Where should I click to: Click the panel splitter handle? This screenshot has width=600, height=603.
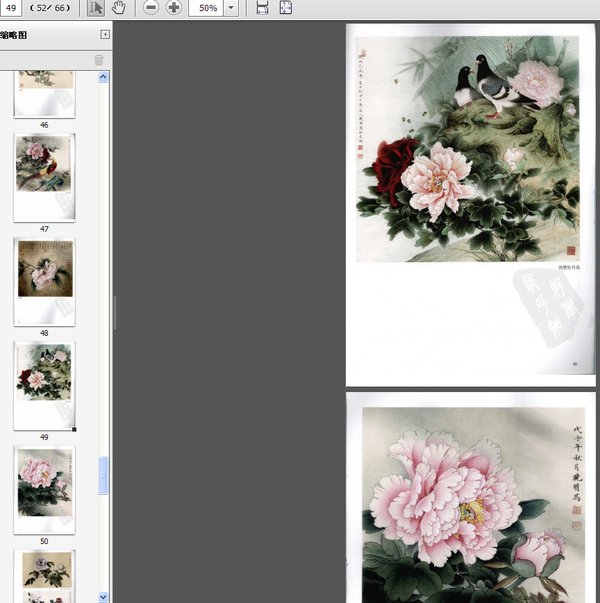[x=115, y=312]
